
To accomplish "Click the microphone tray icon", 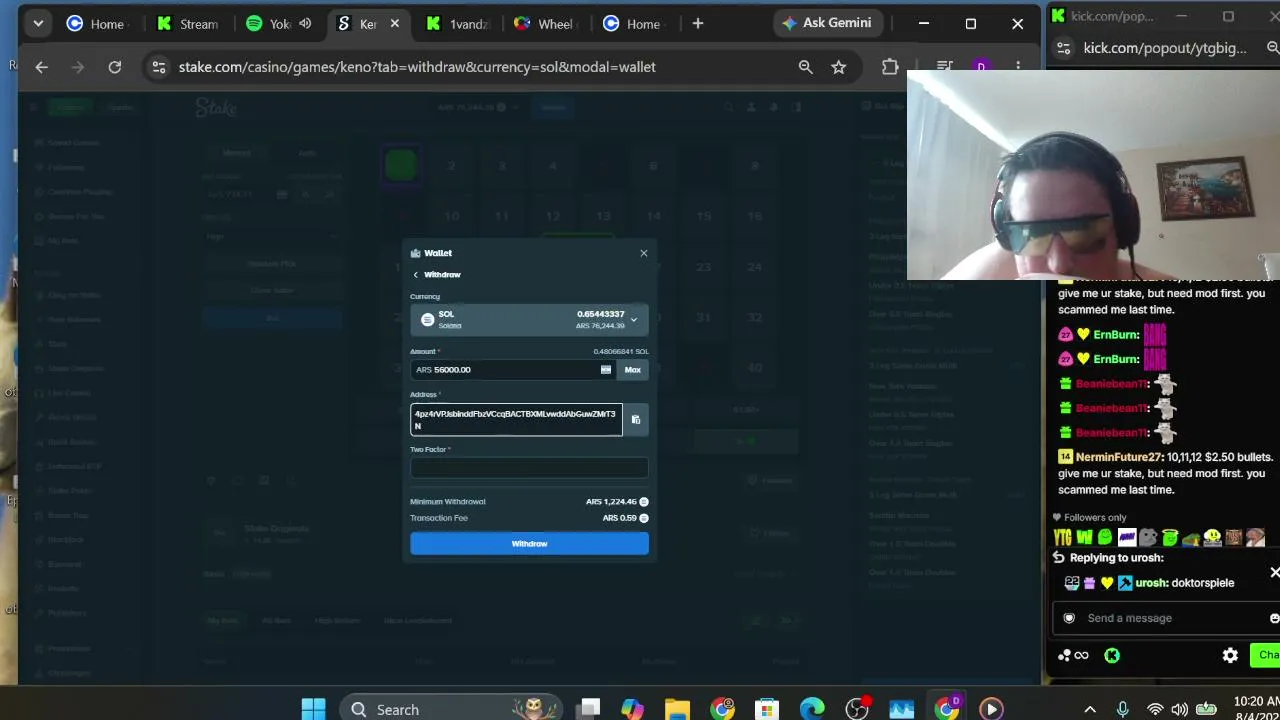I will coord(1123,709).
